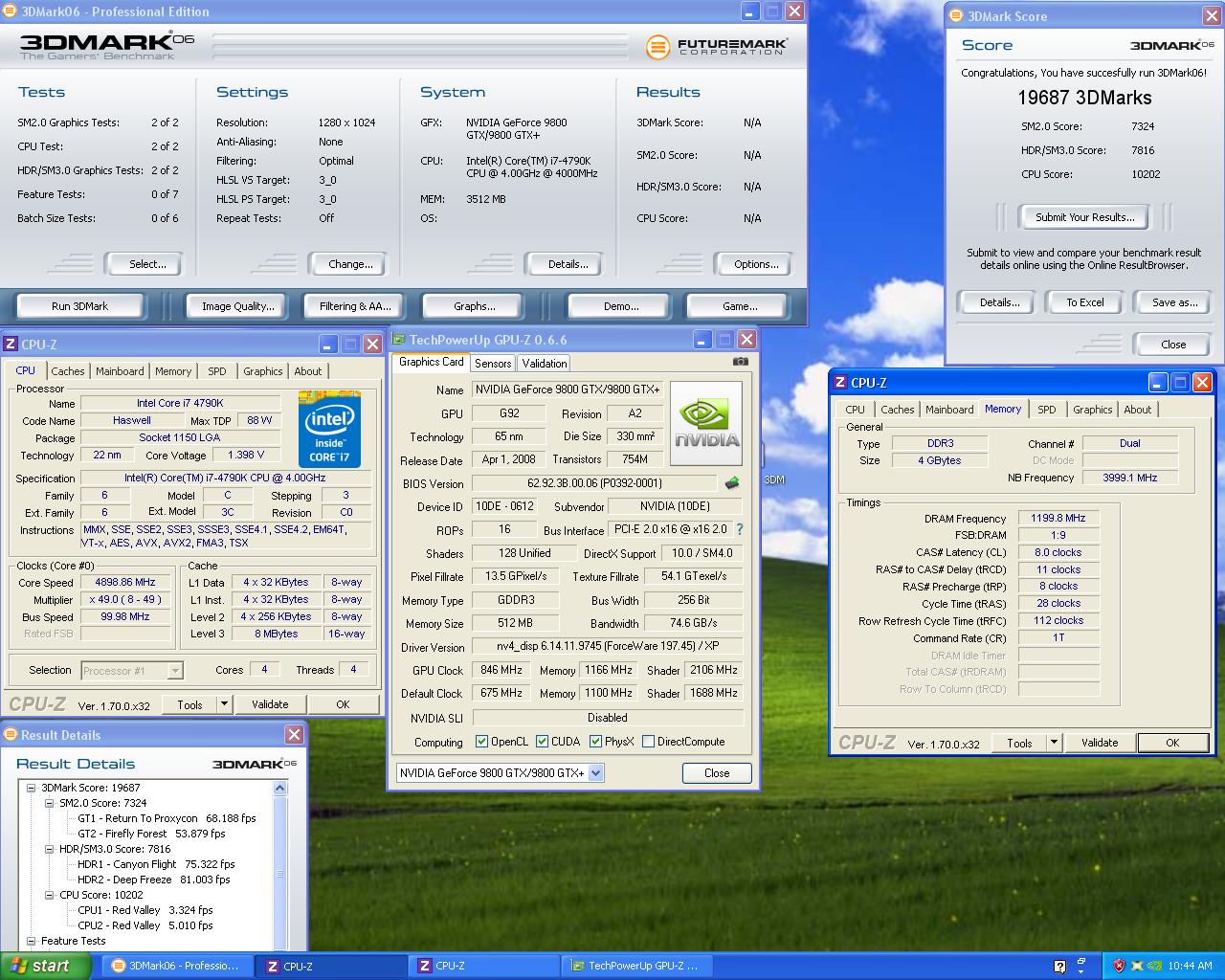Click the taskbar clock showing 10:44 AM
Viewport: 1225px width, 980px height.
point(1190,966)
